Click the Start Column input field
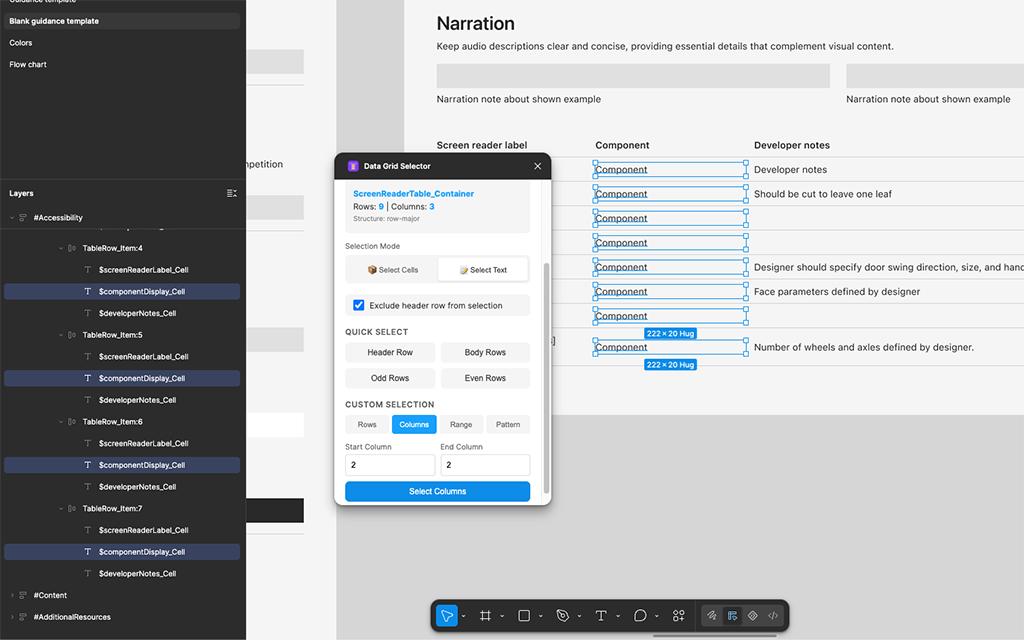 [x=390, y=465]
